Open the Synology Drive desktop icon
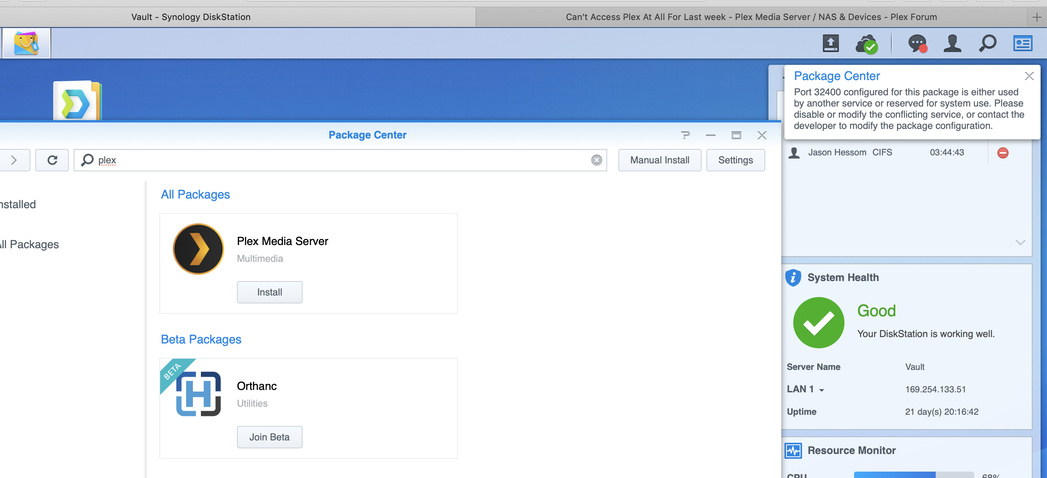 tap(77, 101)
